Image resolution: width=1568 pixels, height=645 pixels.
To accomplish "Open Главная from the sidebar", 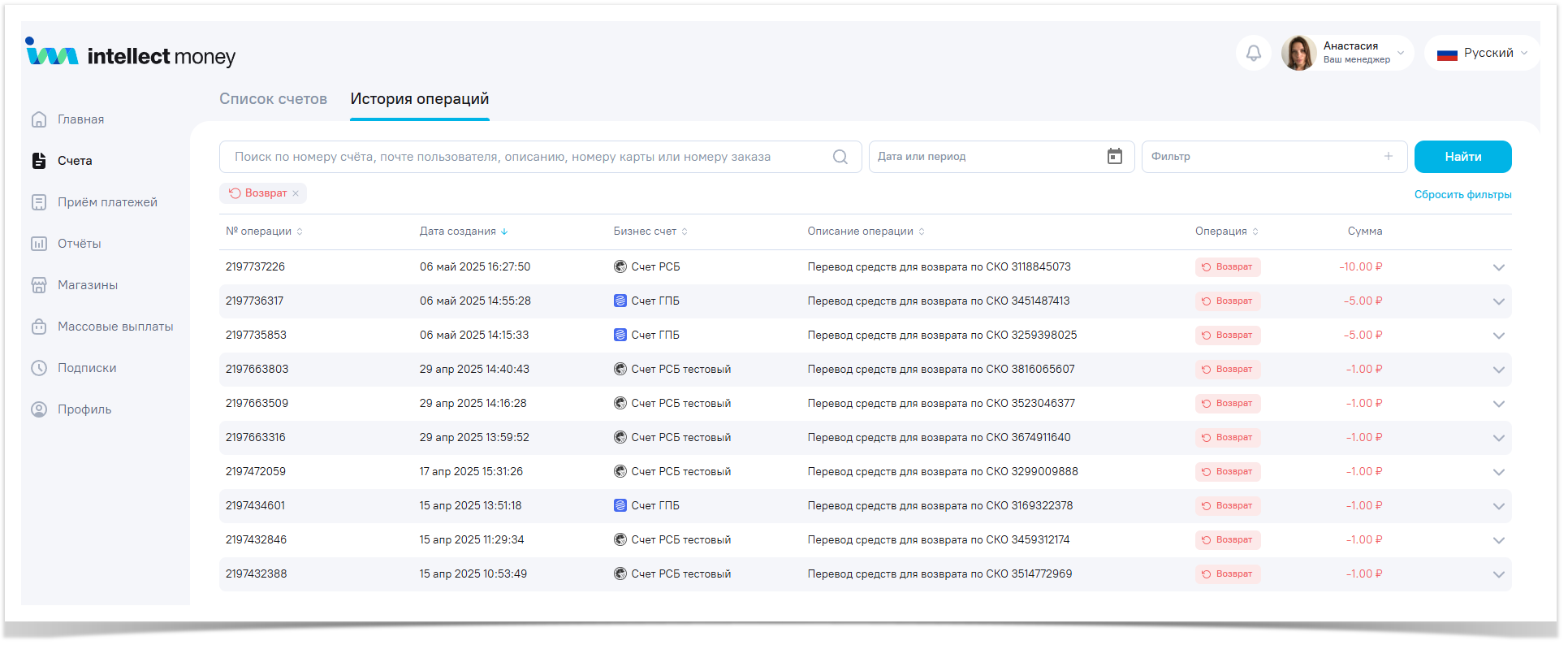I will click(x=80, y=119).
